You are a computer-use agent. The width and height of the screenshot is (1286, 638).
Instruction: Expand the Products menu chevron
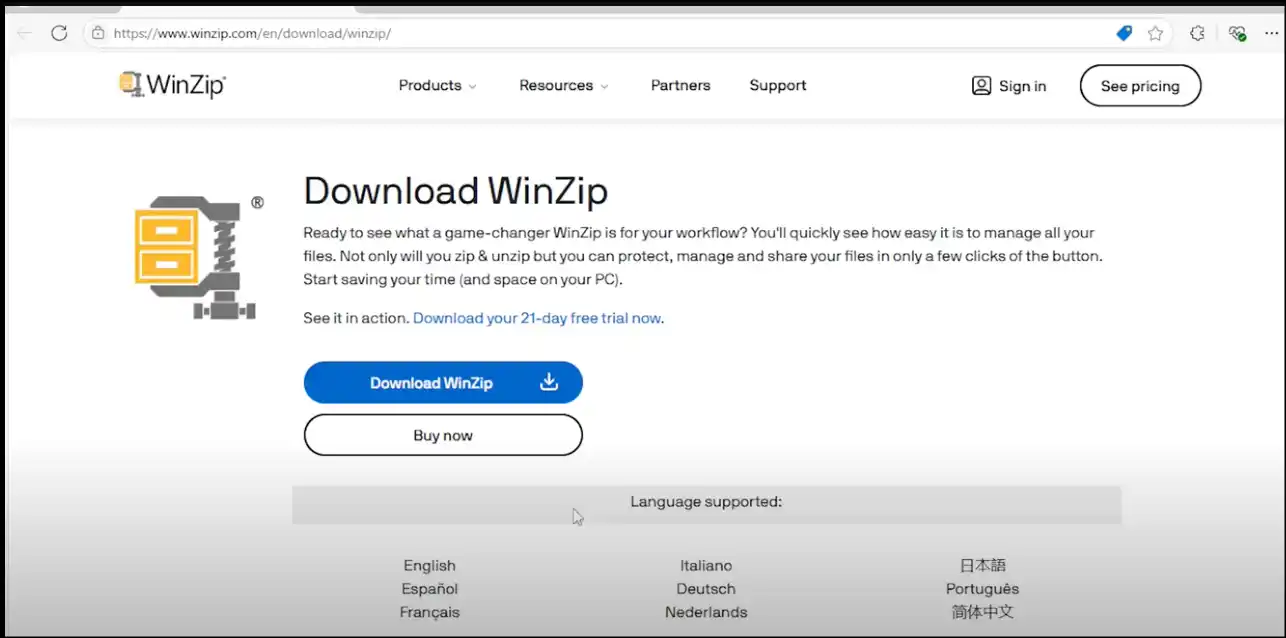pos(472,87)
